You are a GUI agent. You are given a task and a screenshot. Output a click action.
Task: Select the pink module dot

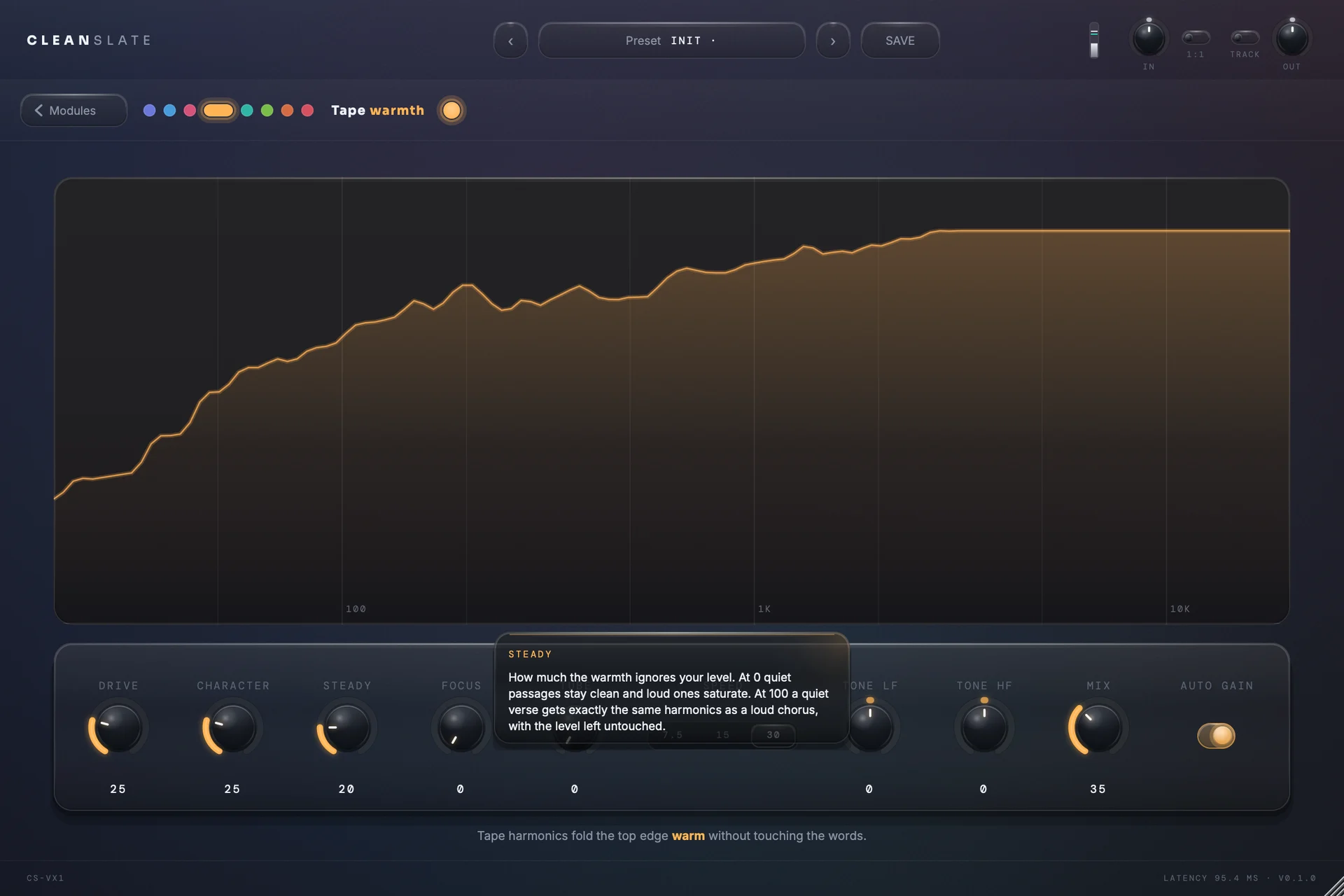(190, 111)
